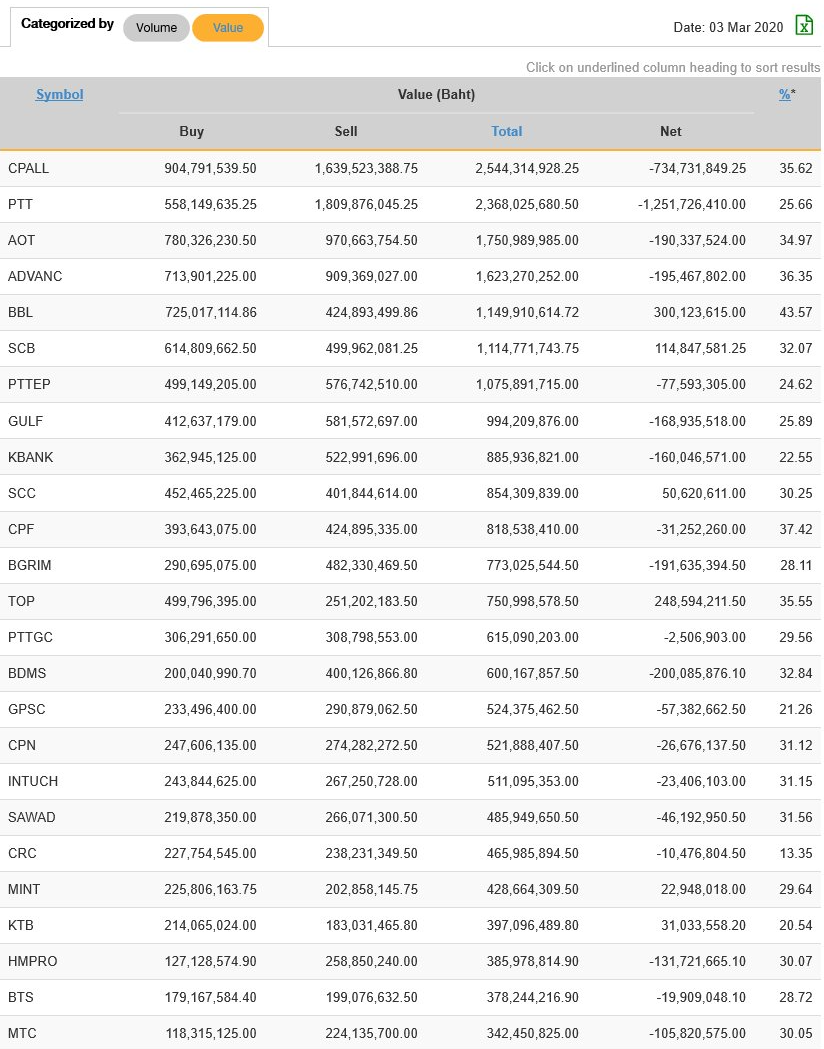
Task: Sort results by Symbol column
Action: pos(59,95)
